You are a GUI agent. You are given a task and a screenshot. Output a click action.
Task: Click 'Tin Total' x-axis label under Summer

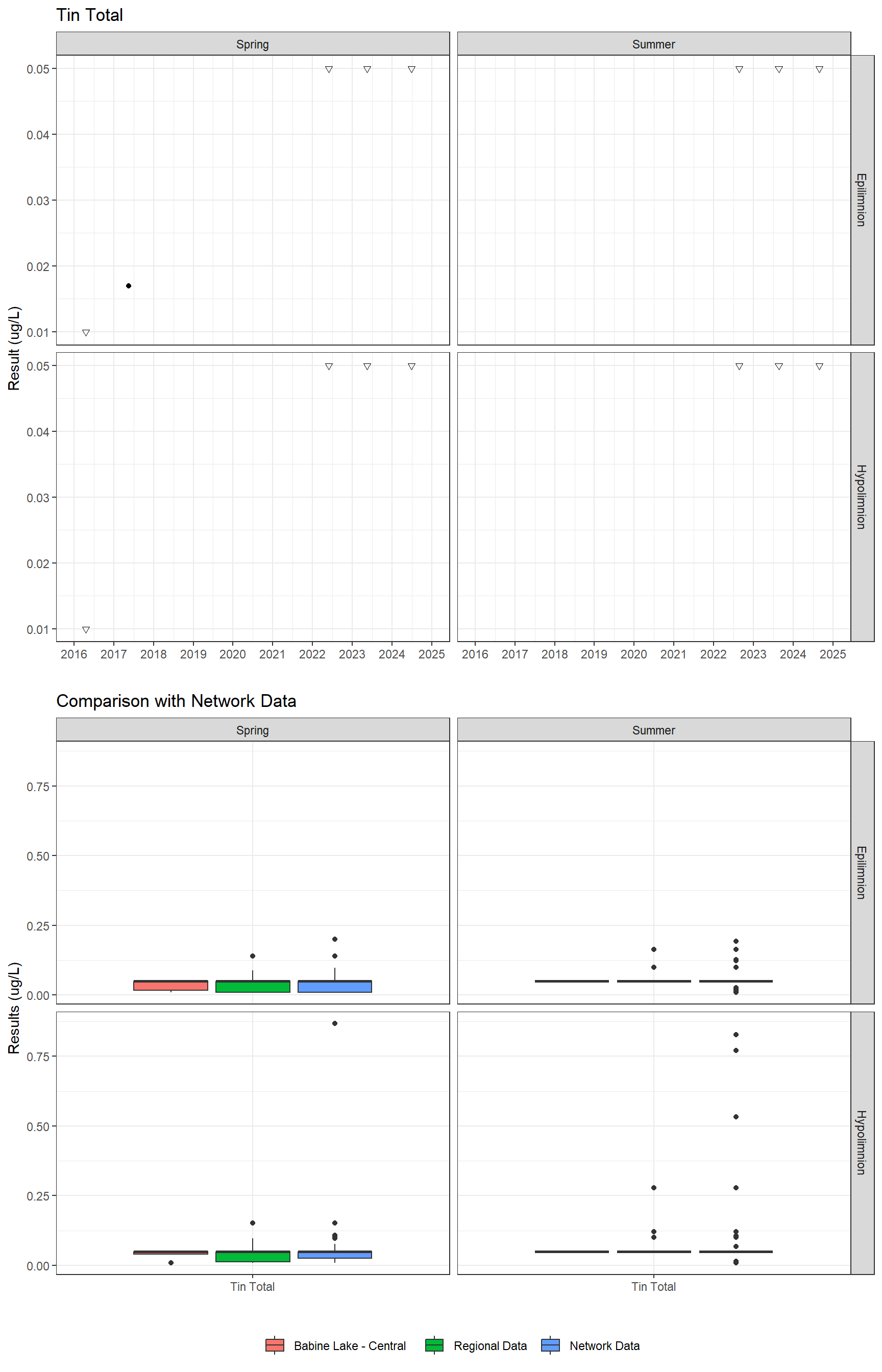coord(654,1287)
